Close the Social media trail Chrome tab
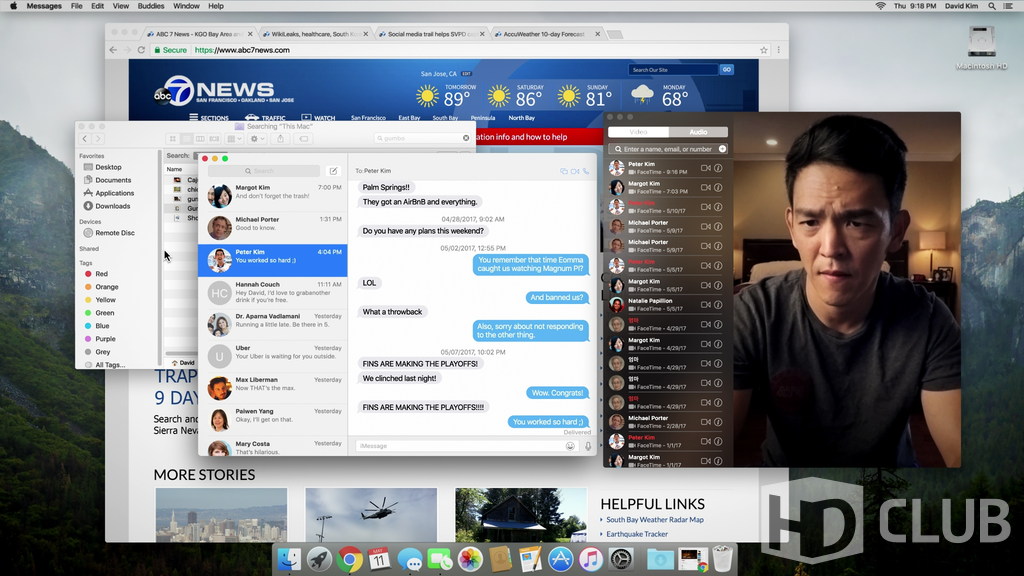 482,34
